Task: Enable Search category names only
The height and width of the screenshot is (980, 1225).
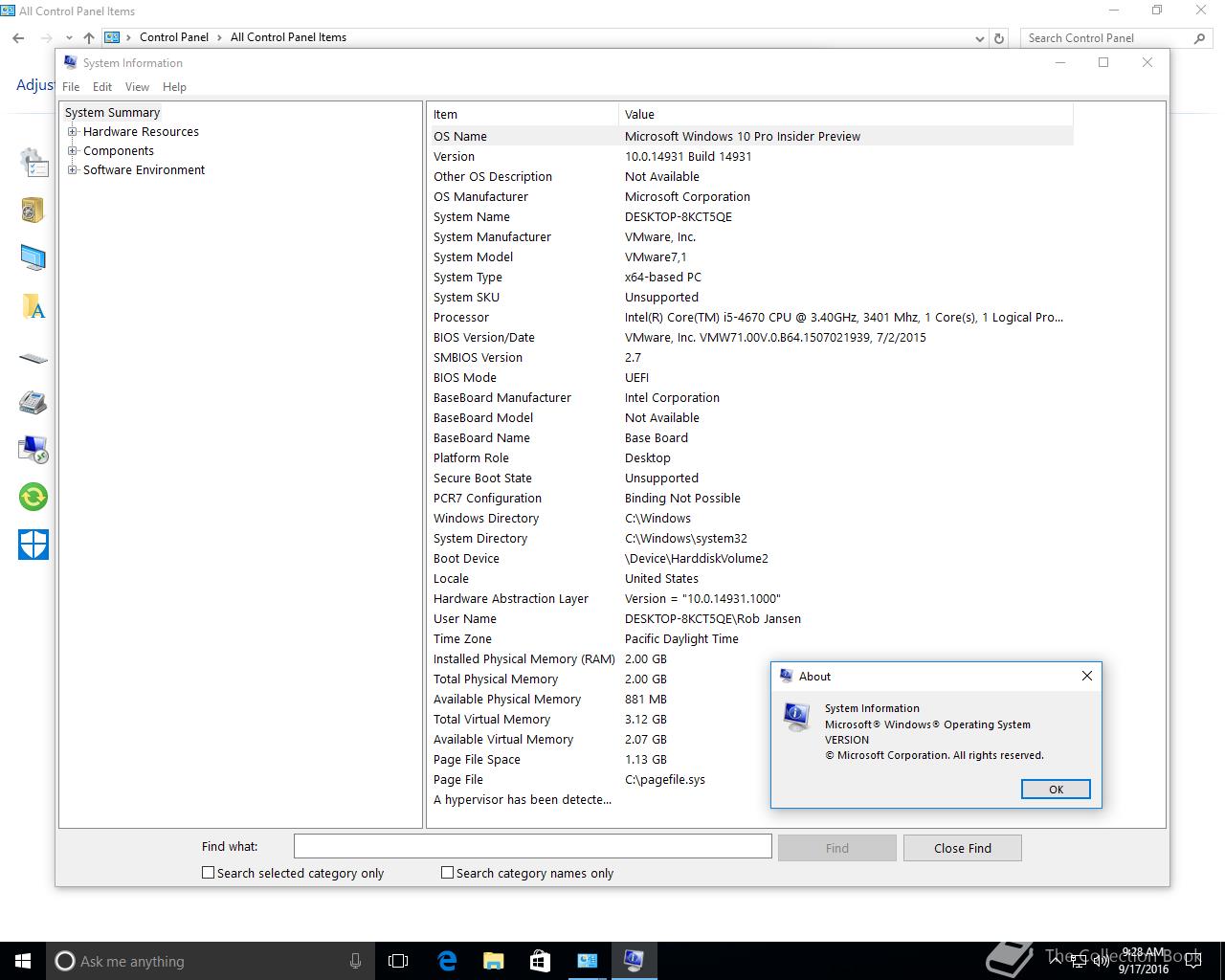Action: click(x=447, y=873)
